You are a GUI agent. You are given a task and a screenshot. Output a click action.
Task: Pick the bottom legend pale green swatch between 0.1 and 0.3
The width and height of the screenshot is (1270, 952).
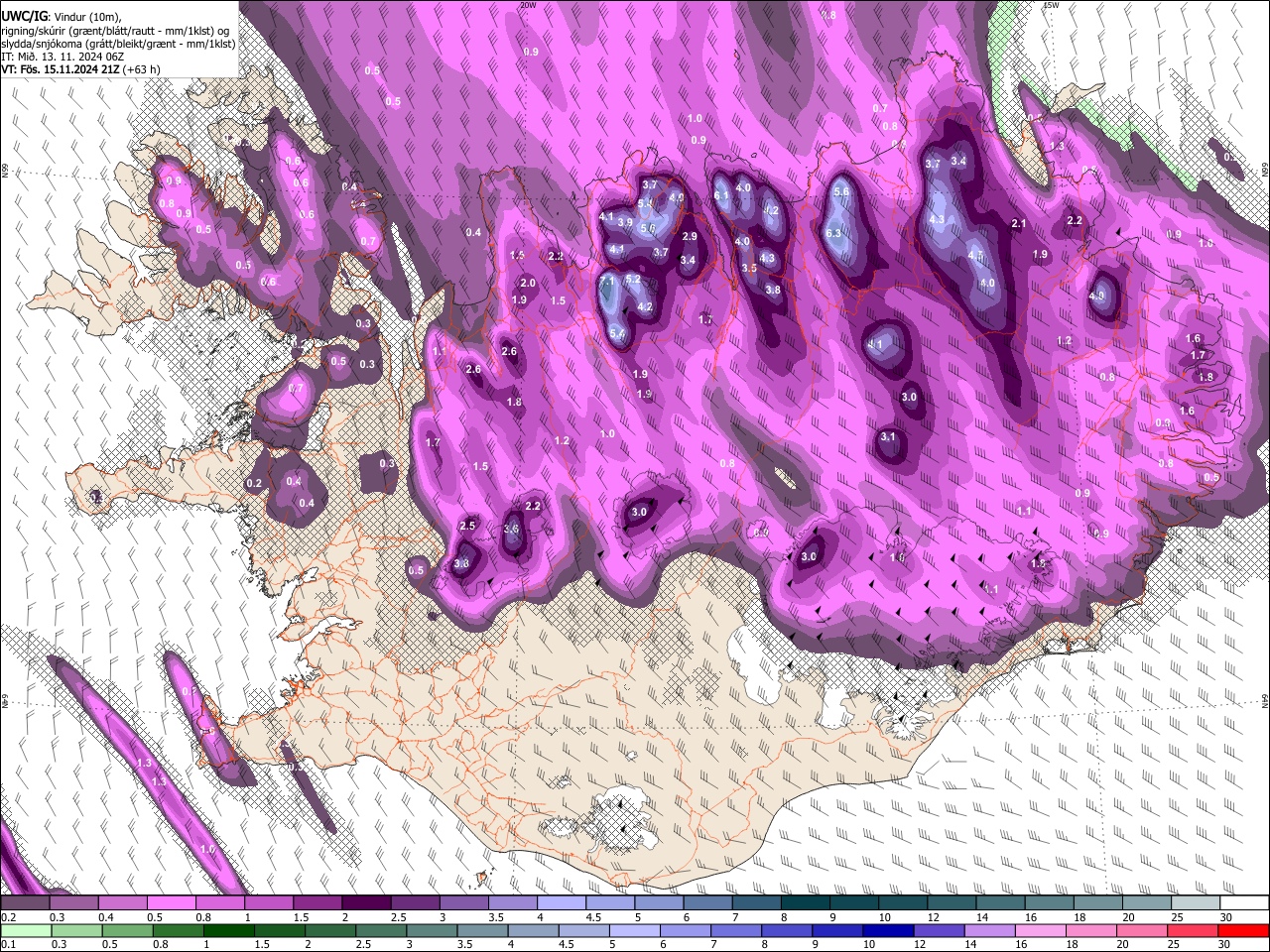tap(26, 930)
